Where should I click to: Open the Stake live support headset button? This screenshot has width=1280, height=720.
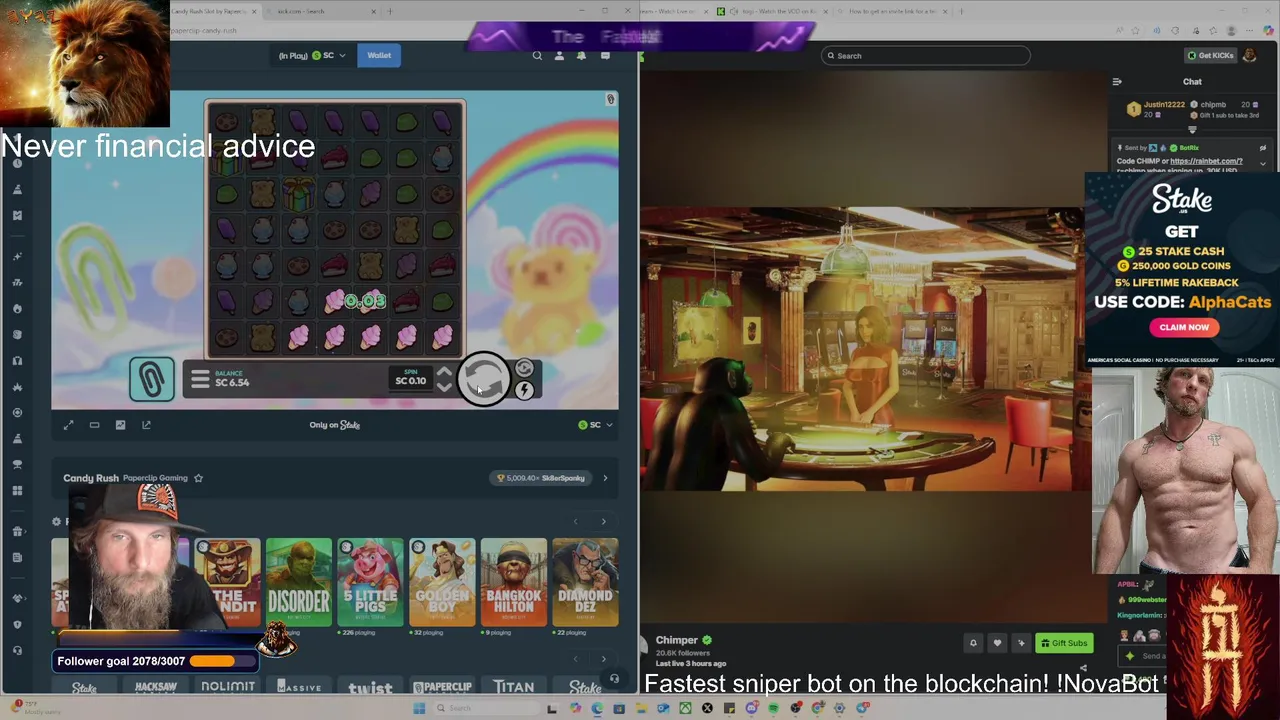tap(614, 679)
